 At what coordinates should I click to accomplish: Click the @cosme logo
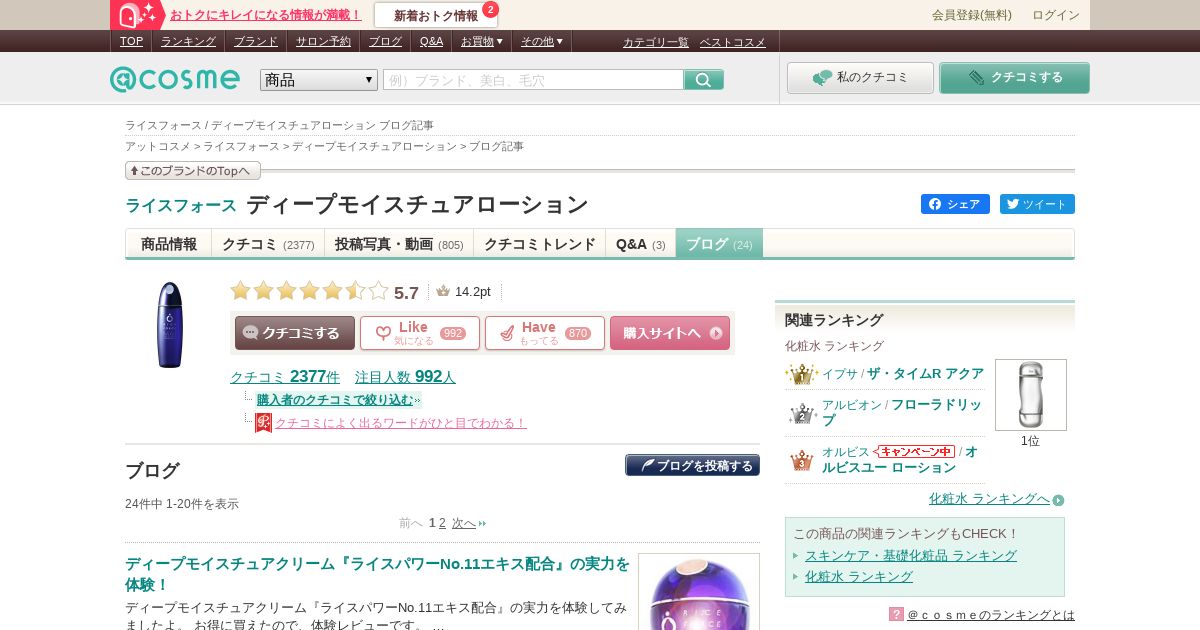pyautogui.click(x=175, y=79)
